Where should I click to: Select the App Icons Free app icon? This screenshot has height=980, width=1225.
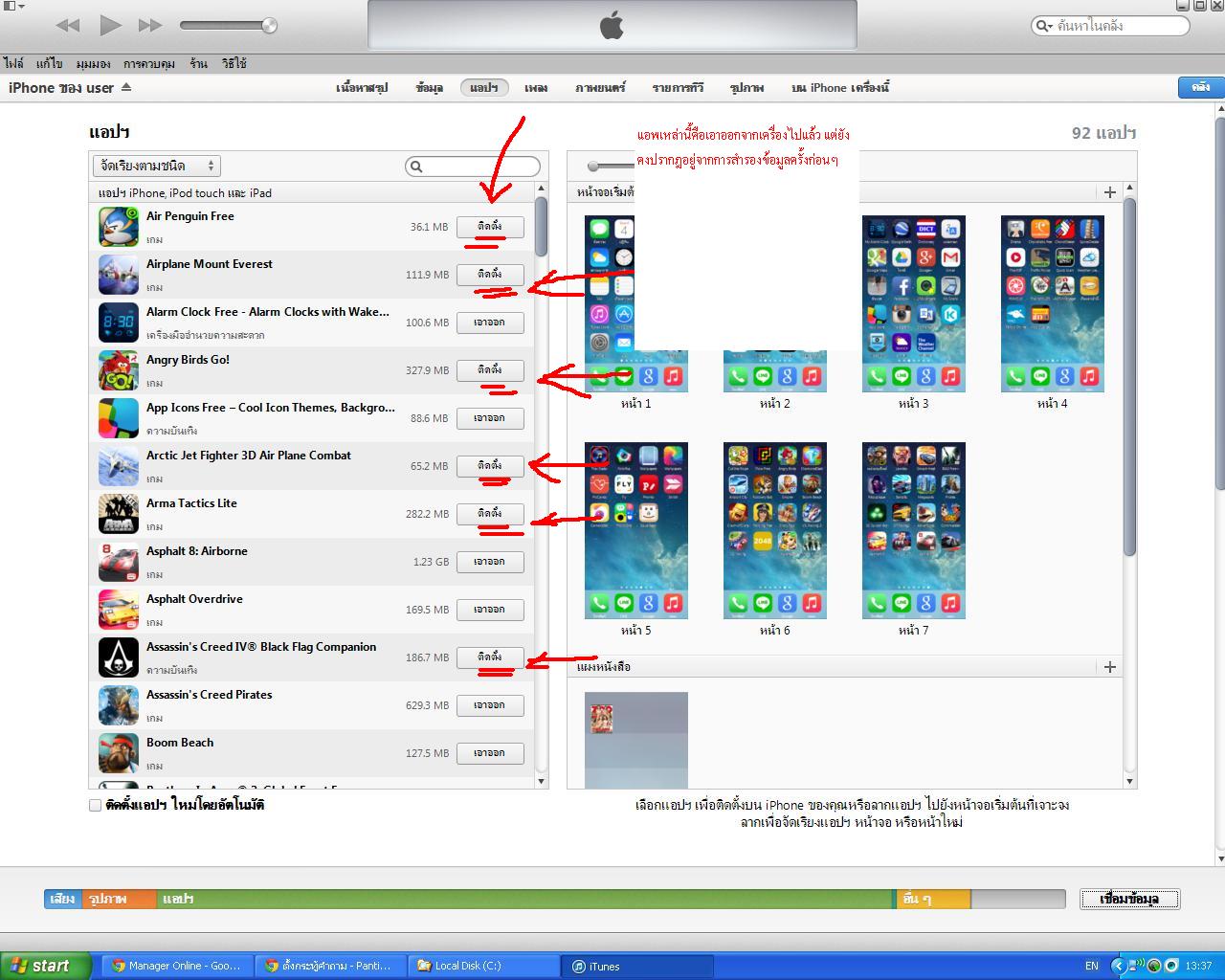click(119, 418)
